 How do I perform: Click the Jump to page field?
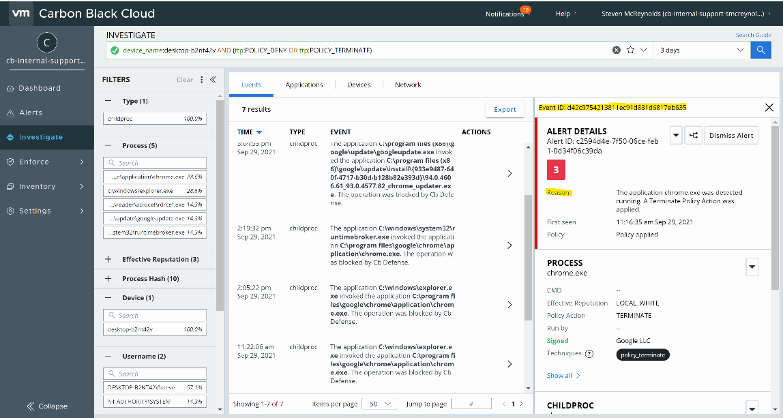(x=471, y=404)
